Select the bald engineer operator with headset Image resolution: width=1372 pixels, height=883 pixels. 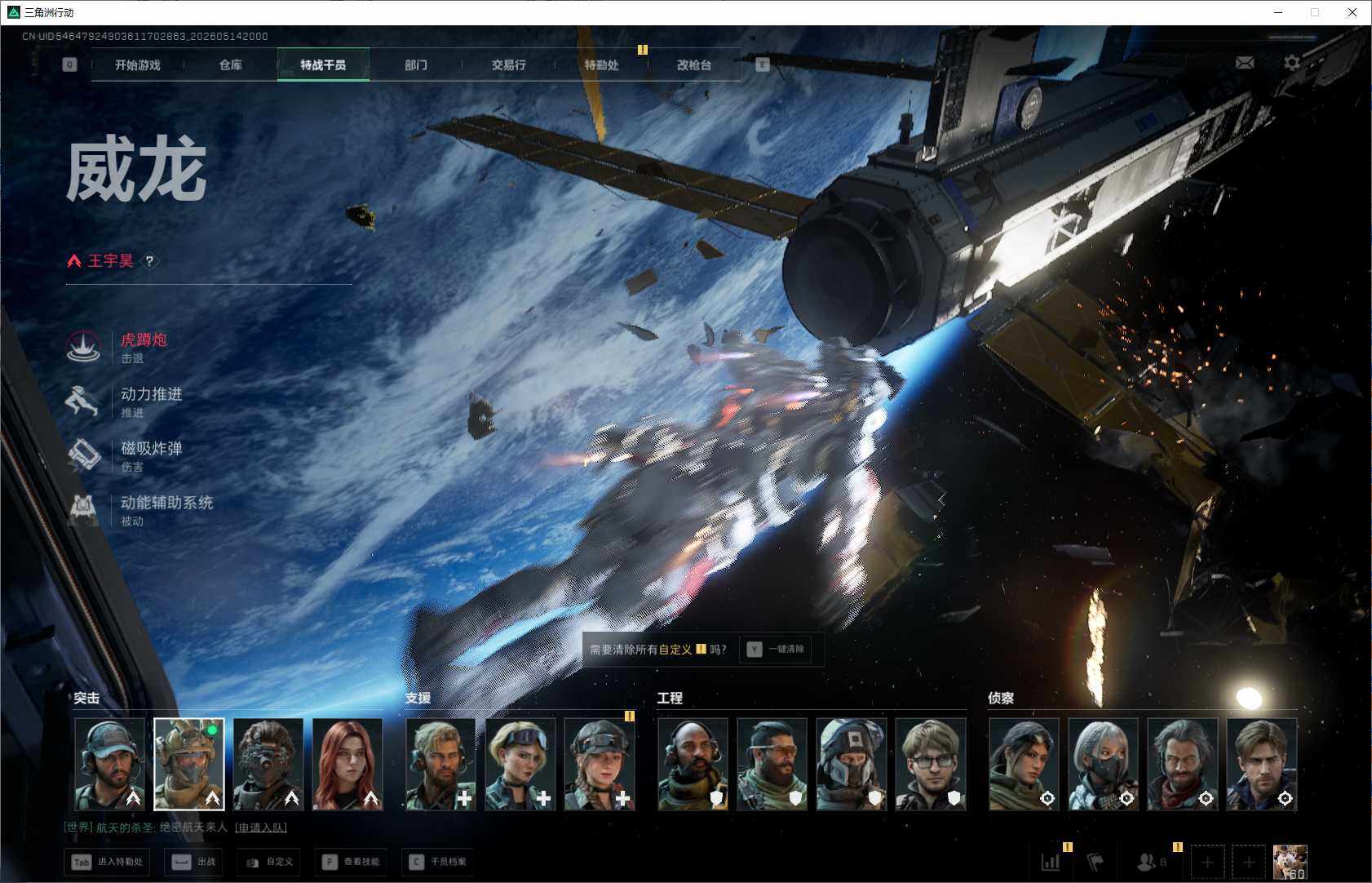pos(693,765)
